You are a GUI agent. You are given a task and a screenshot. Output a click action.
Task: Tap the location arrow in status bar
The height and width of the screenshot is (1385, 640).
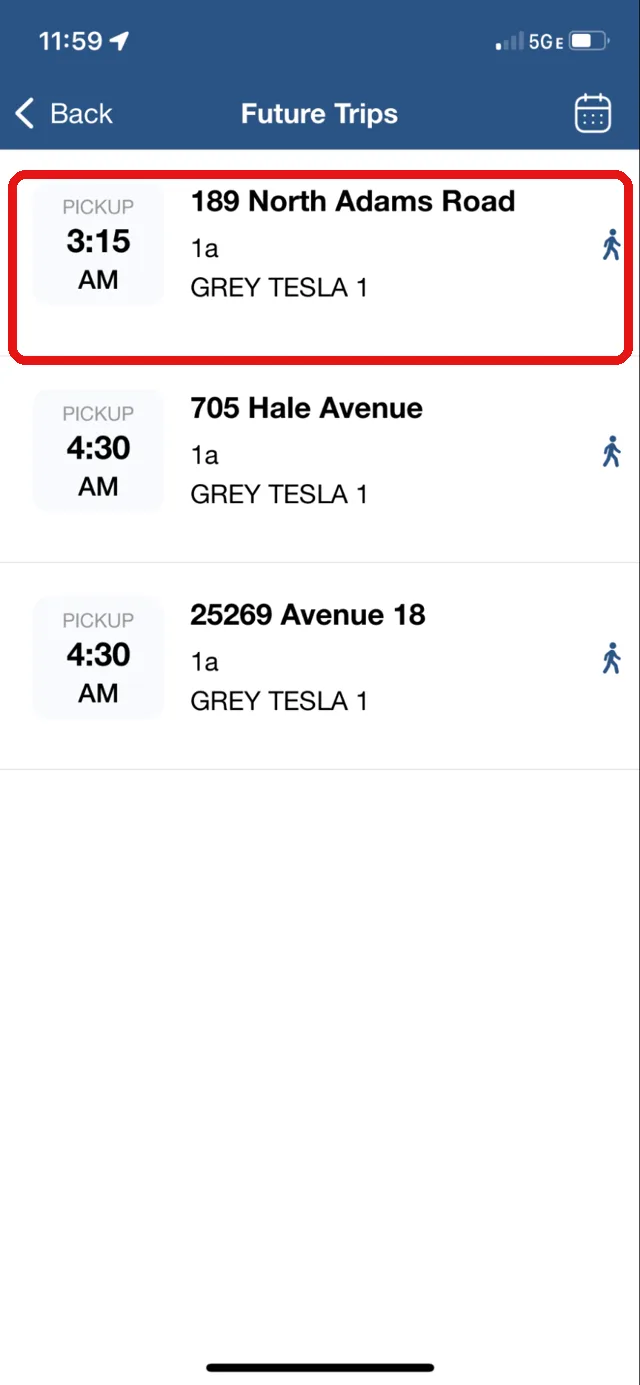(120, 41)
